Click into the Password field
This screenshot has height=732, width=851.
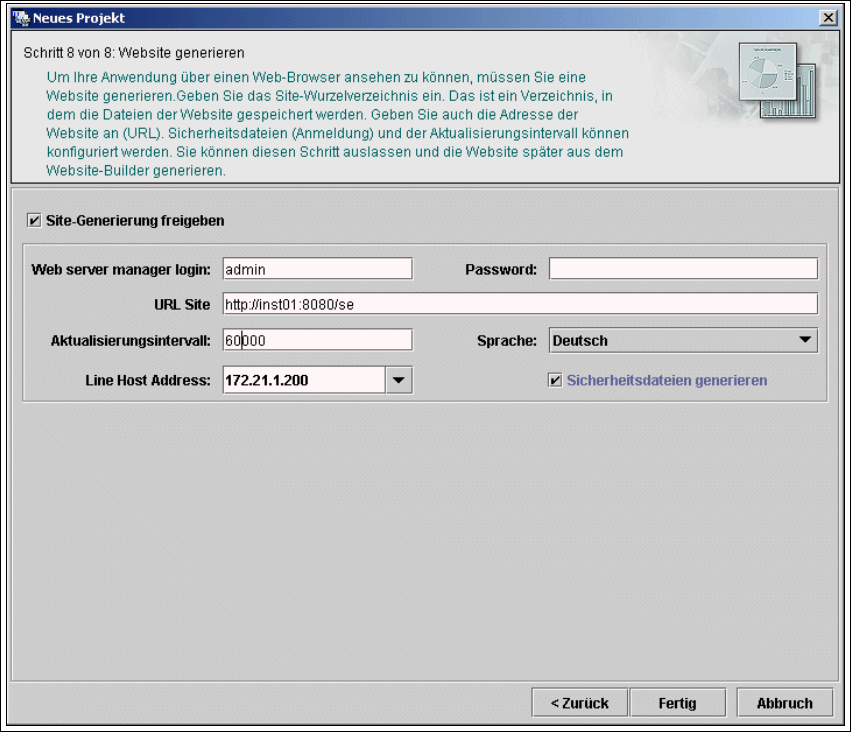click(683, 269)
